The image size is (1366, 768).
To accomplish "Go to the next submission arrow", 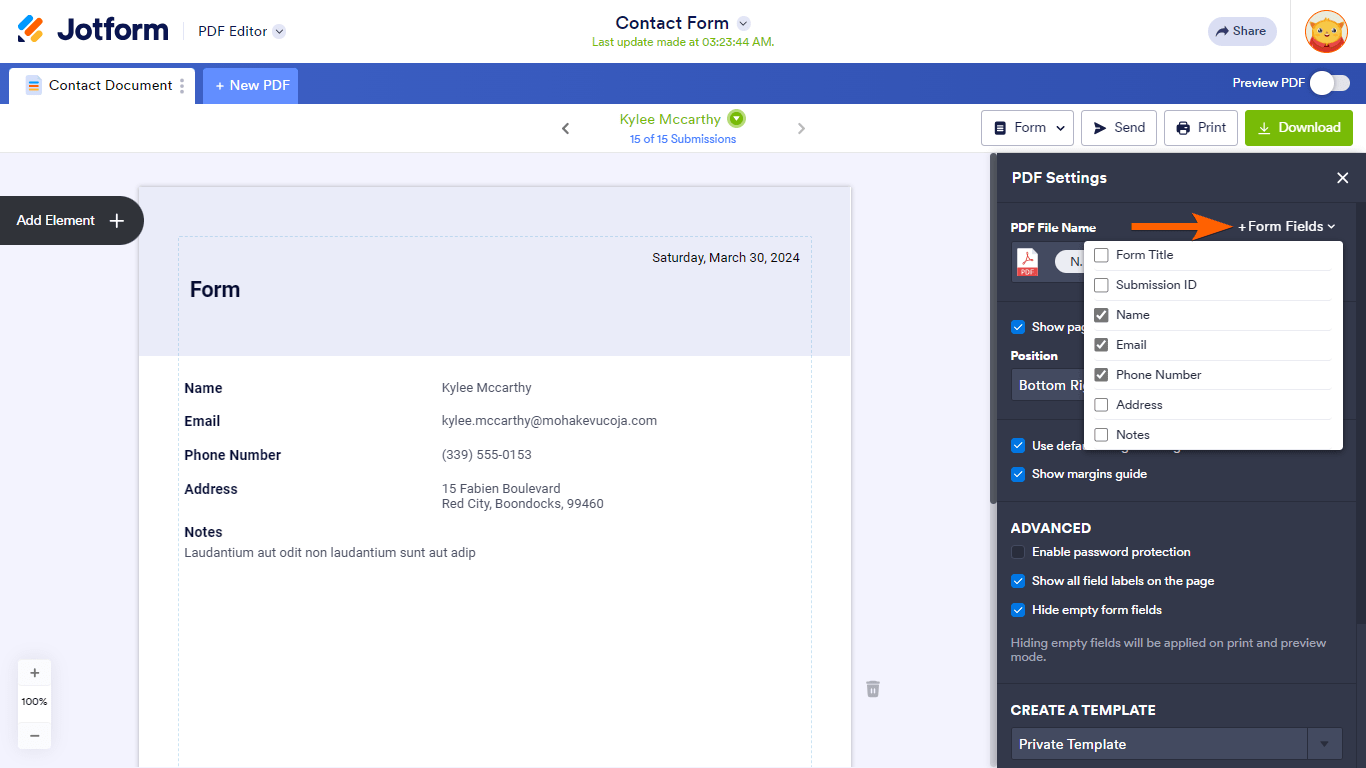I will click(801, 128).
